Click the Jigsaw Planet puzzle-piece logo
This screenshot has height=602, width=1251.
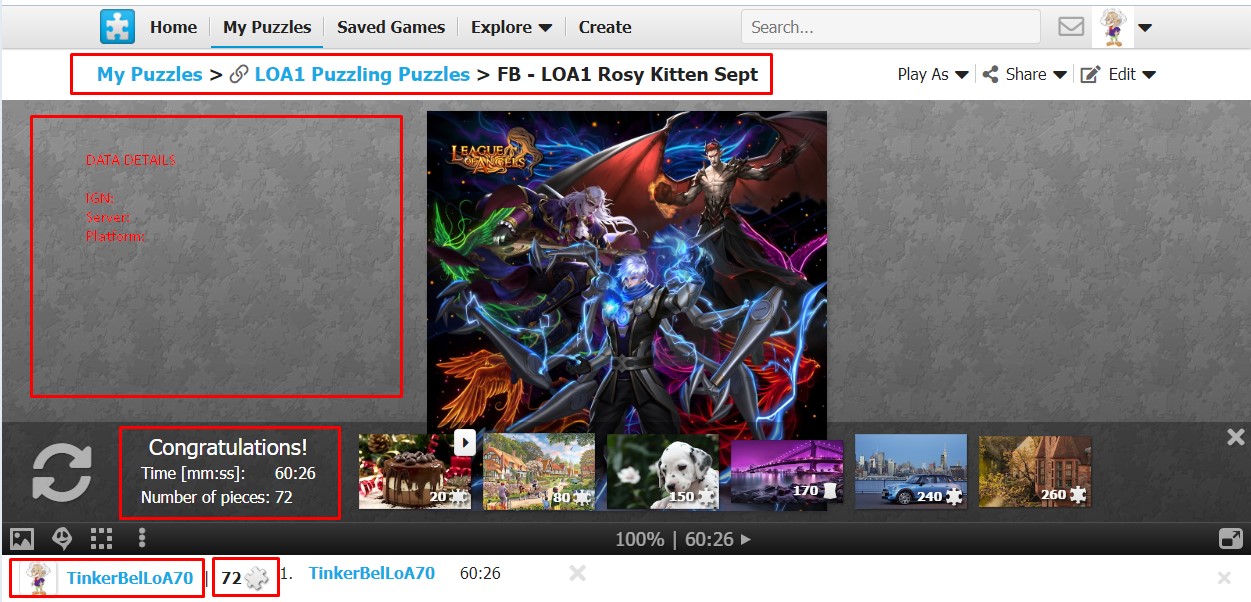pos(117,27)
